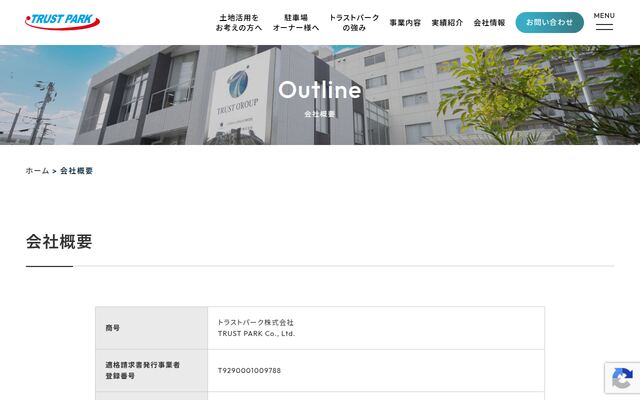Click the 商号 table header cell

(x=151, y=328)
